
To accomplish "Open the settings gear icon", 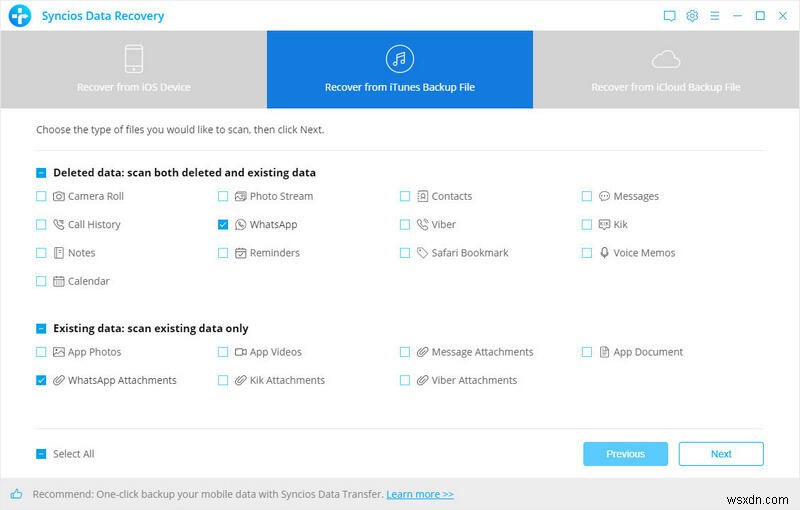I will coord(692,16).
